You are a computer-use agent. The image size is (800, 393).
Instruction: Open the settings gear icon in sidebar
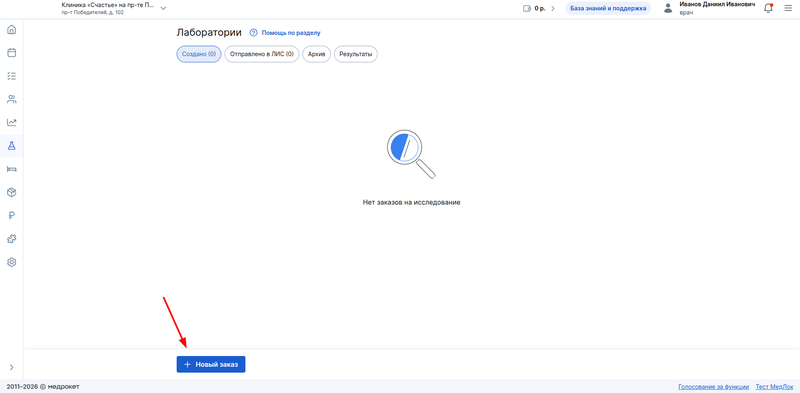click(11, 262)
